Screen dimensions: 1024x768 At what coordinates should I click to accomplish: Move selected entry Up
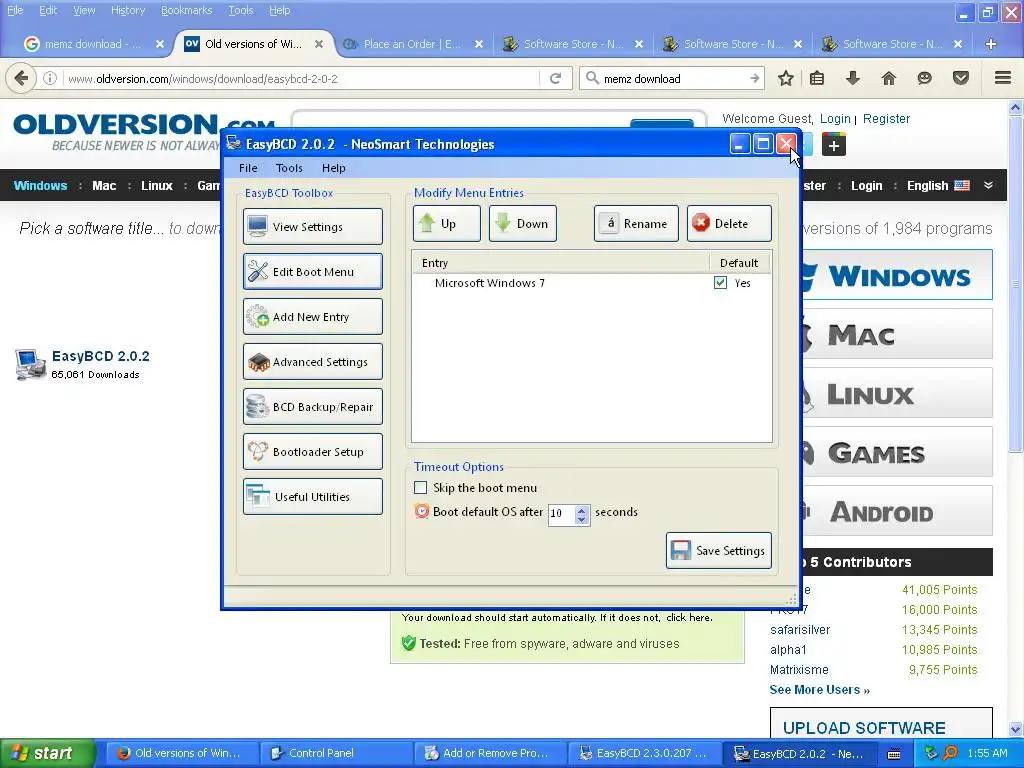(x=447, y=223)
